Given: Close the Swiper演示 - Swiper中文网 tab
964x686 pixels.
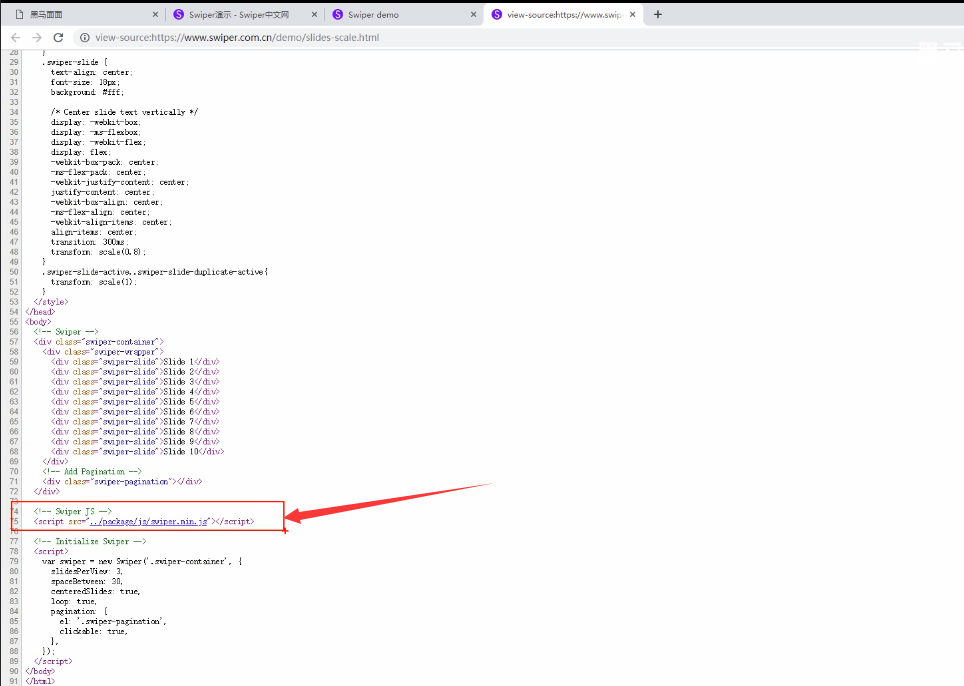Looking at the screenshot, I should pos(314,14).
